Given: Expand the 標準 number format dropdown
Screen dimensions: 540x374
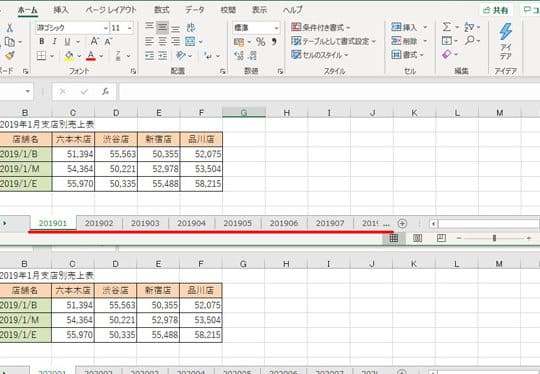Looking at the screenshot, I should 276,28.
